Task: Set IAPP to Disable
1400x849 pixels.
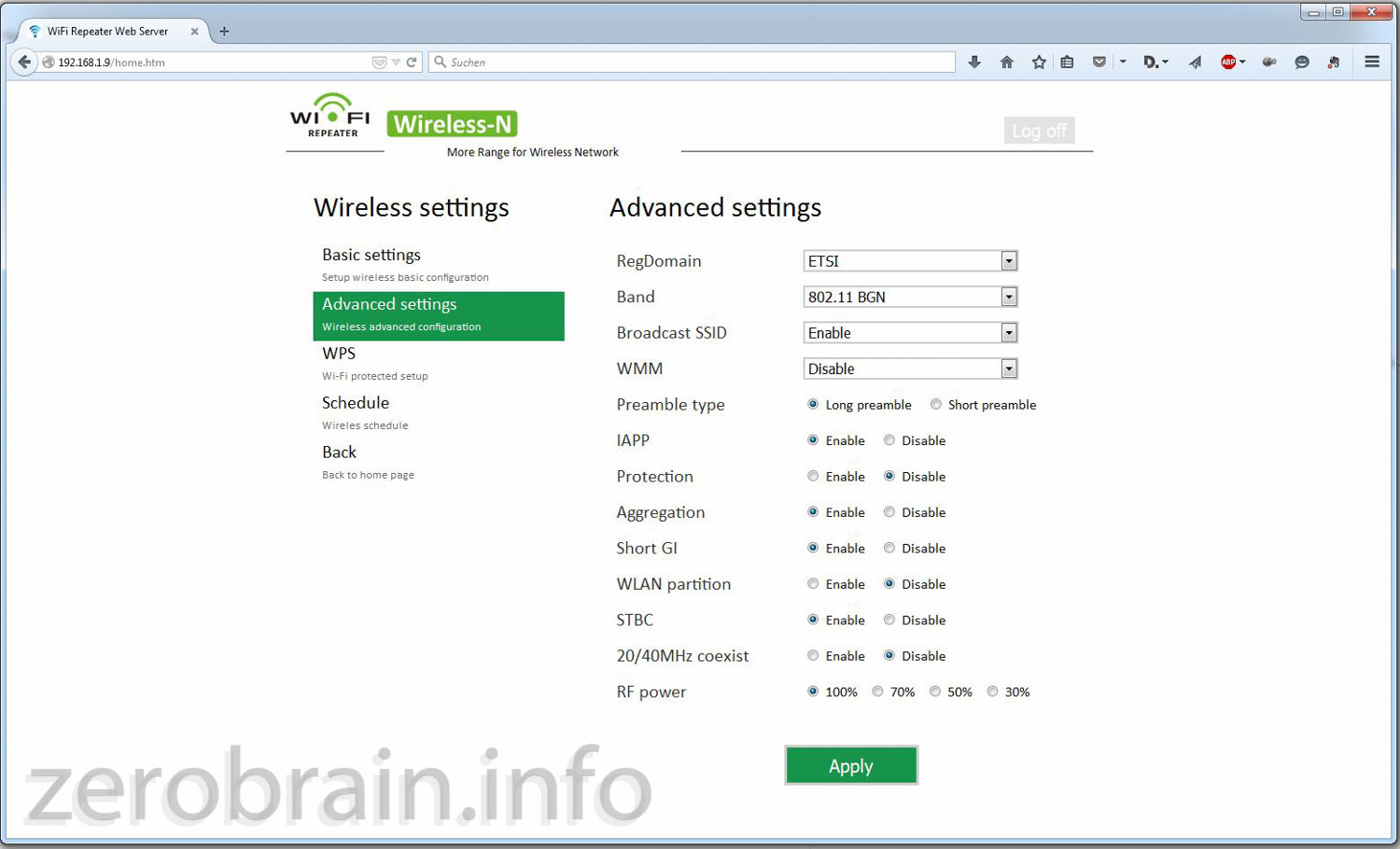Action: (x=889, y=440)
